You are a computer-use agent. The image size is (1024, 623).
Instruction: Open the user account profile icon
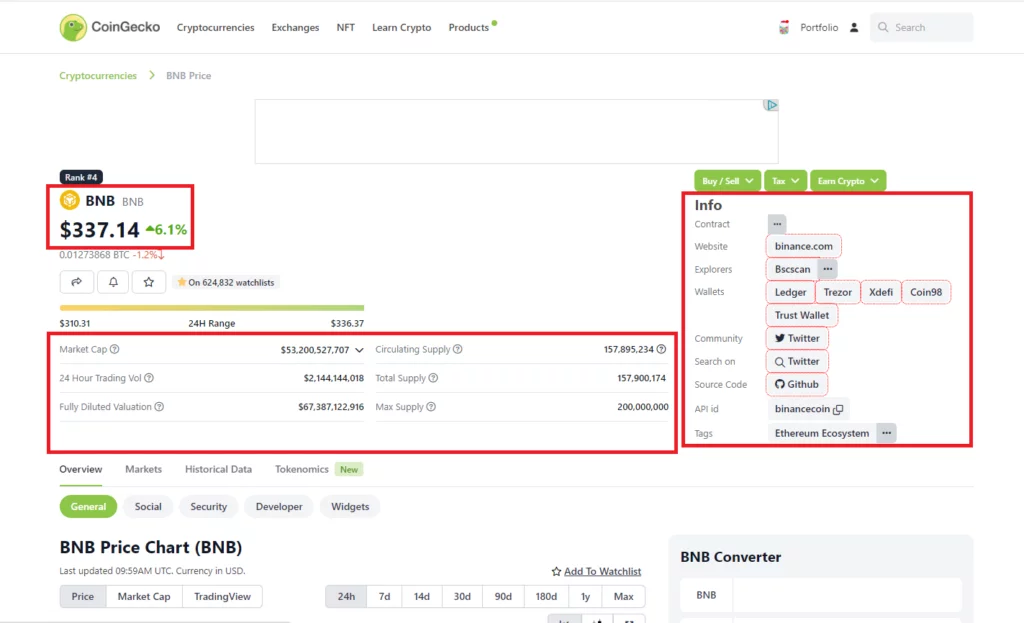[x=854, y=28]
